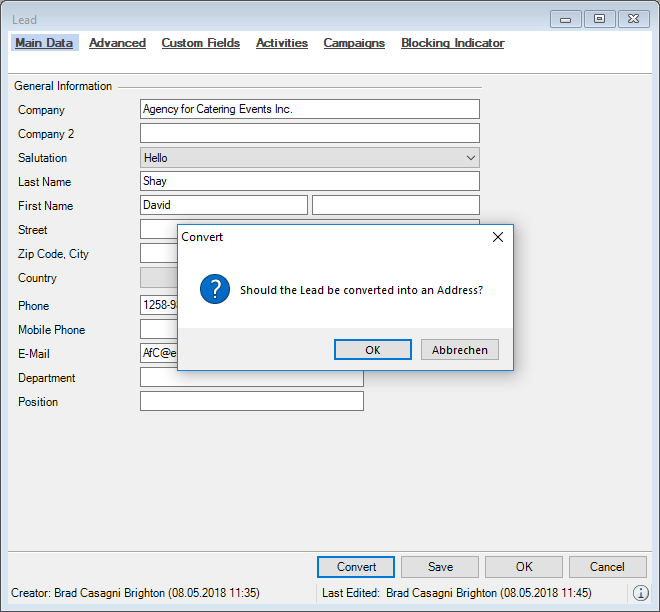660x612 pixels.
Task: Select the Campaigns tab
Action: (354, 43)
